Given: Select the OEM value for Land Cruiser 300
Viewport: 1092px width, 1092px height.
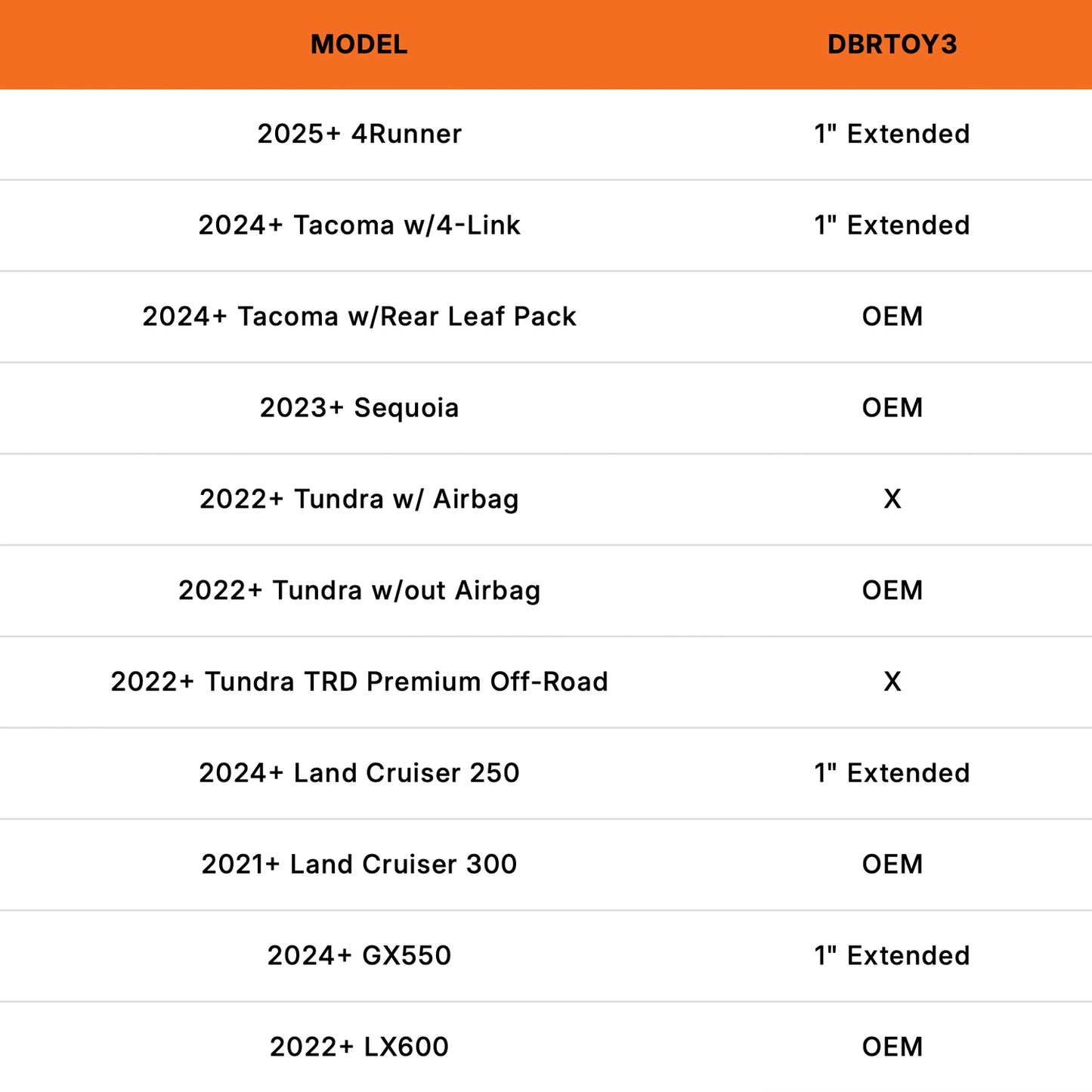Looking at the screenshot, I should click(892, 865).
